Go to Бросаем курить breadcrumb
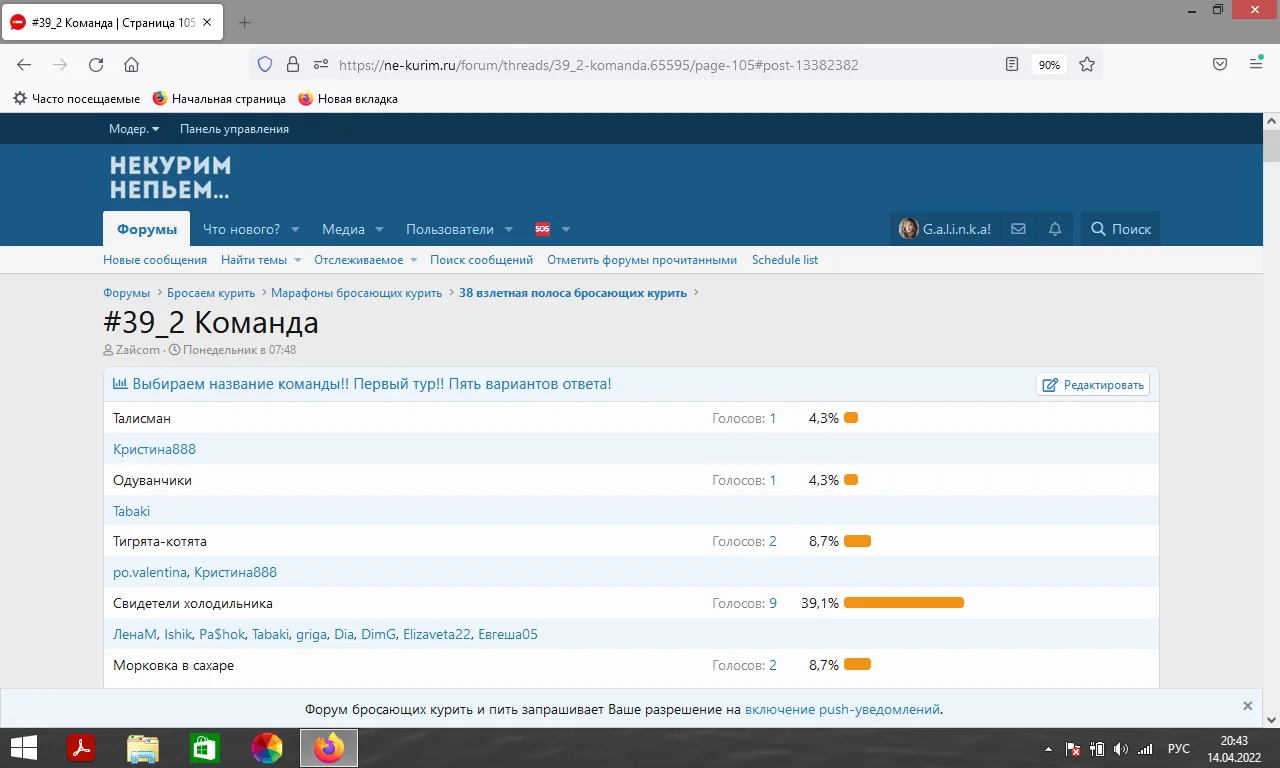 coord(211,293)
